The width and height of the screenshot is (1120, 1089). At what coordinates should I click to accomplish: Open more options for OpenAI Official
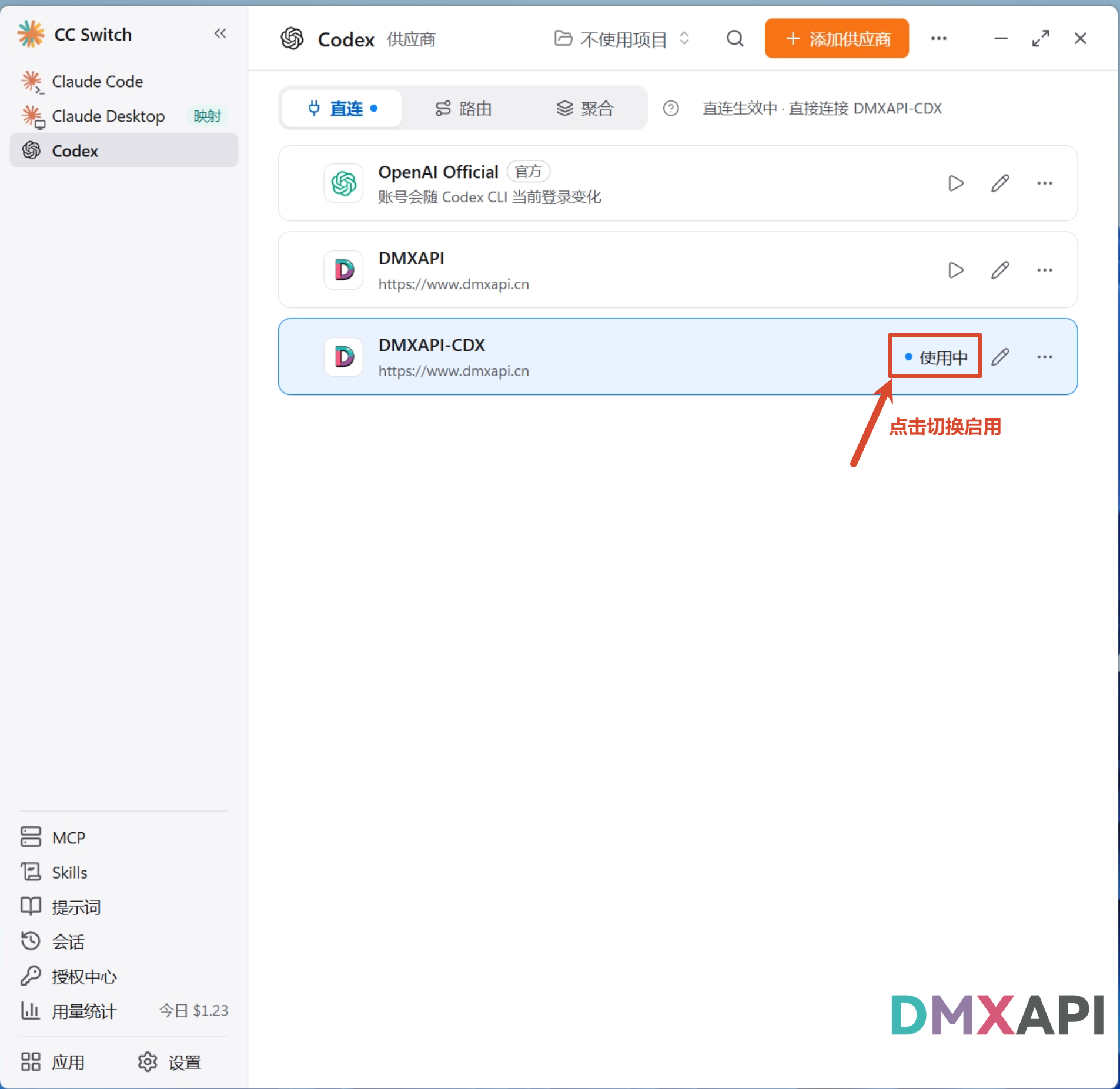point(1045,183)
